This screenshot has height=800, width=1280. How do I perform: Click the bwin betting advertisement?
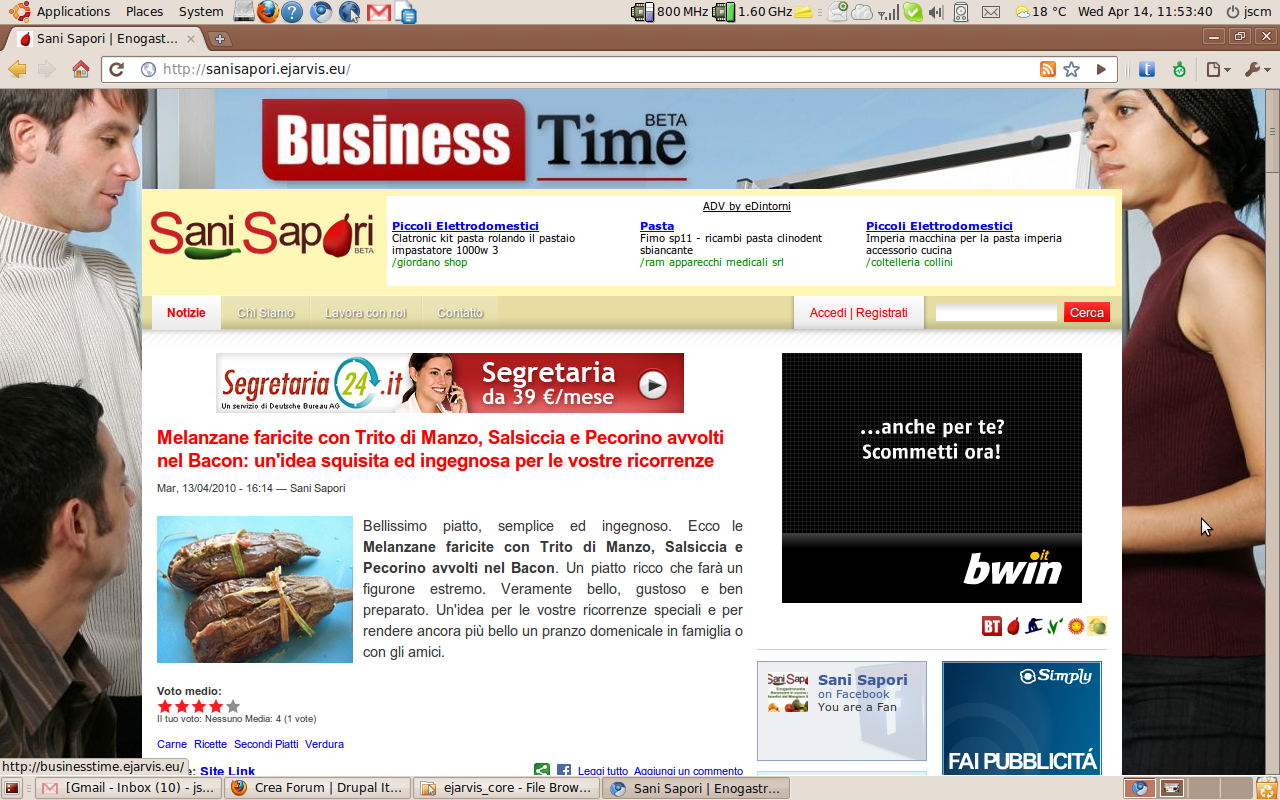pos(932,478)
